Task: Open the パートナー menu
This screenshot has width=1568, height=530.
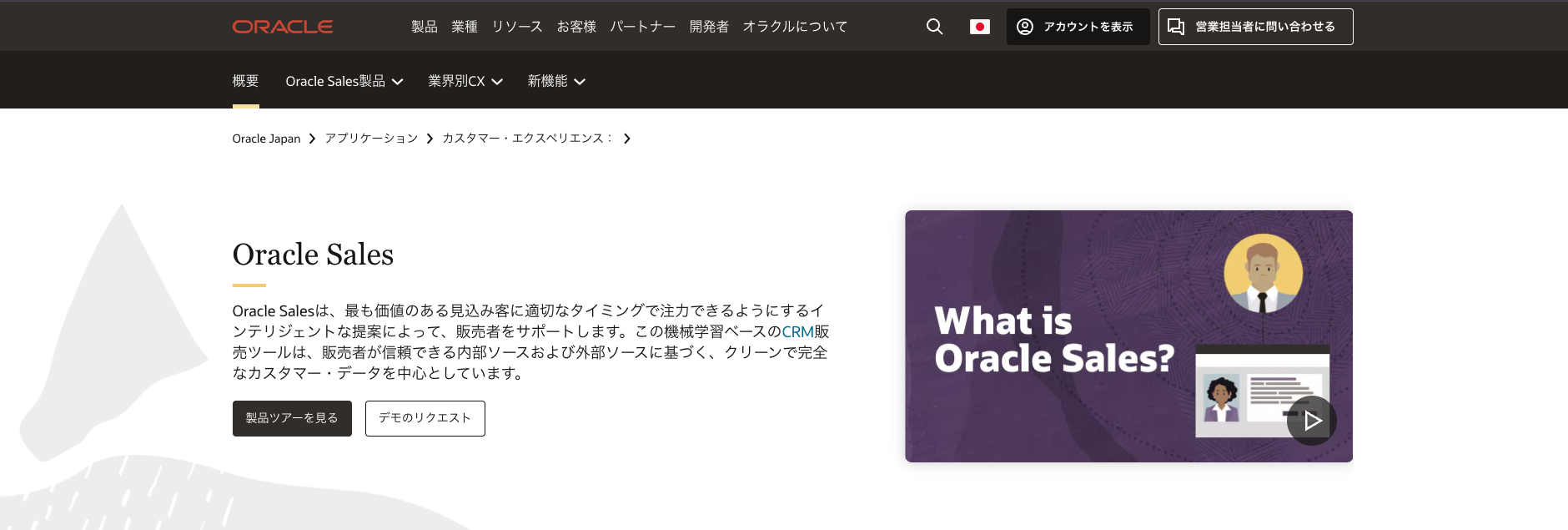Action: click(x=643, y=27)
